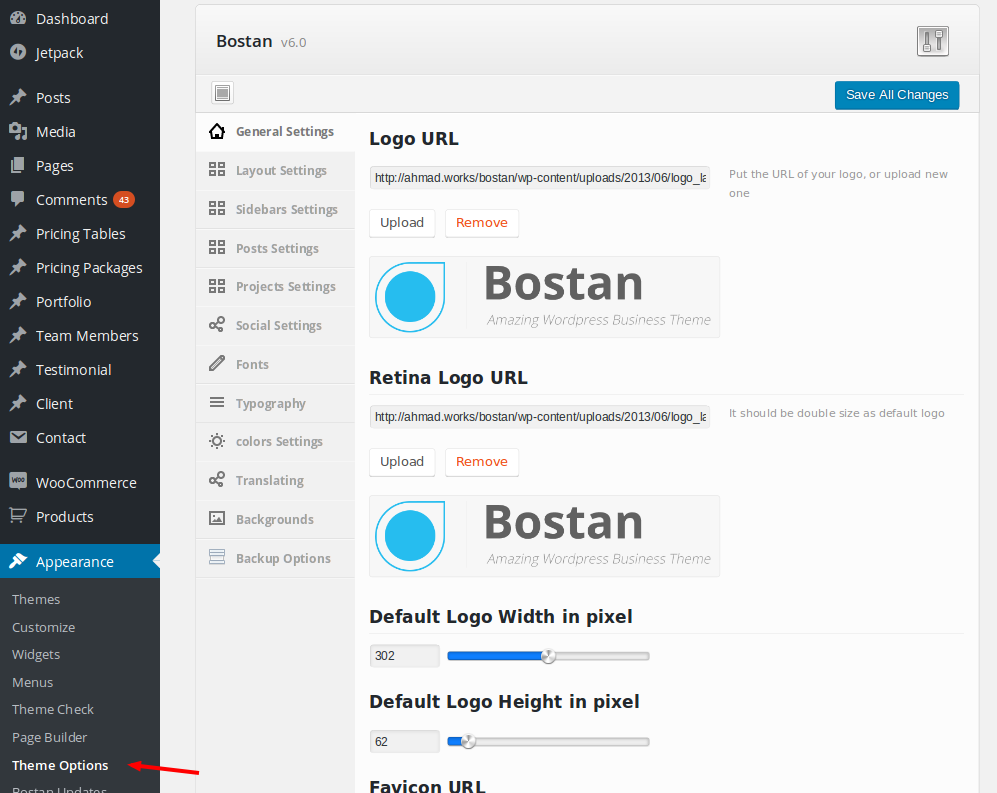Remove the Retina Logo image
This screenshot has height=793, width=997.
point(481,462)
